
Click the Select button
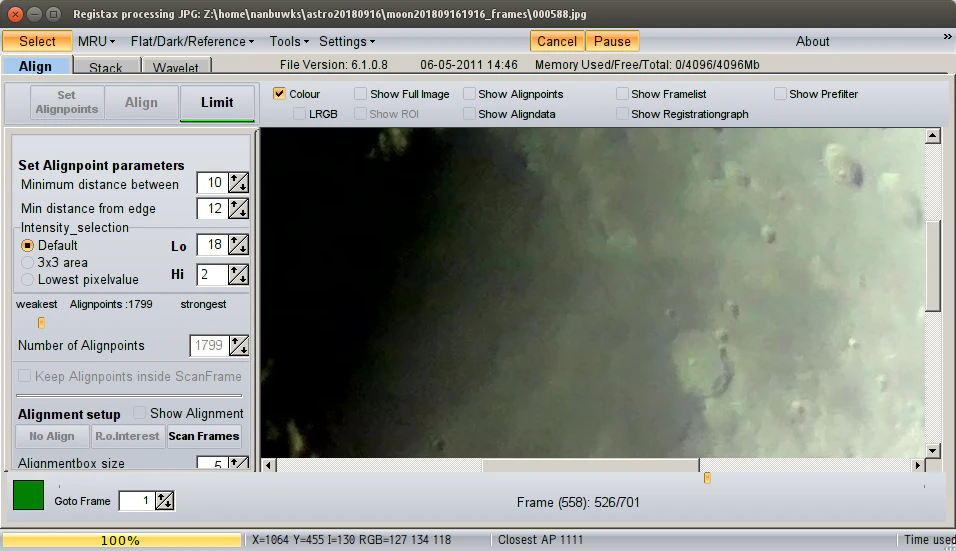coord(37,41)
